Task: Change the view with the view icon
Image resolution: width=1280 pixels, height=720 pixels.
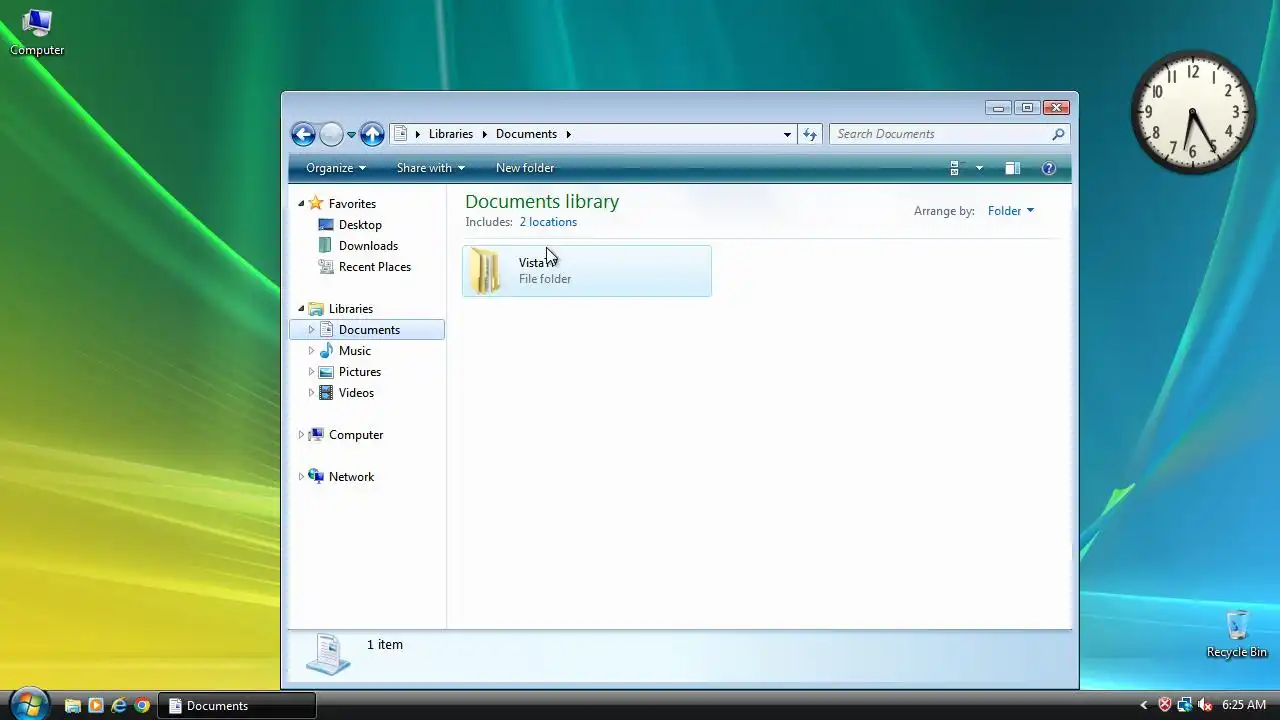Action: (955, 168)
